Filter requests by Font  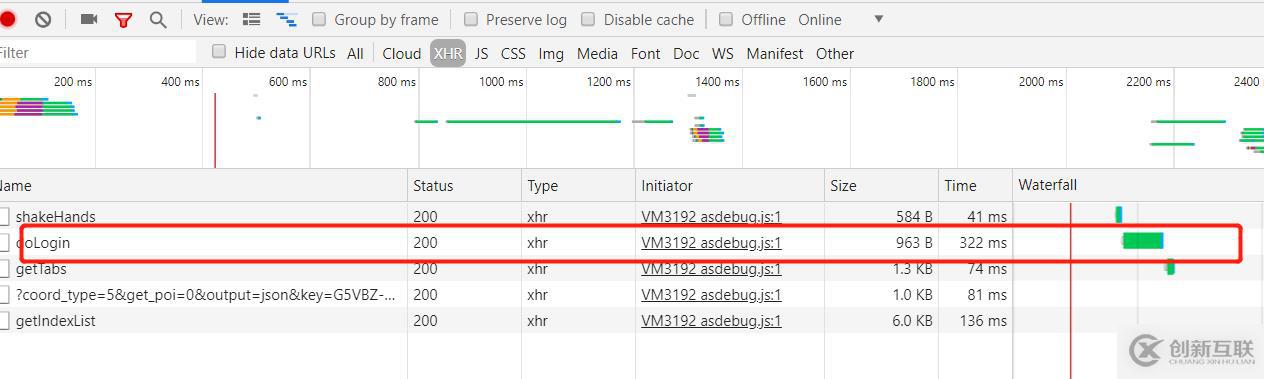646,53
